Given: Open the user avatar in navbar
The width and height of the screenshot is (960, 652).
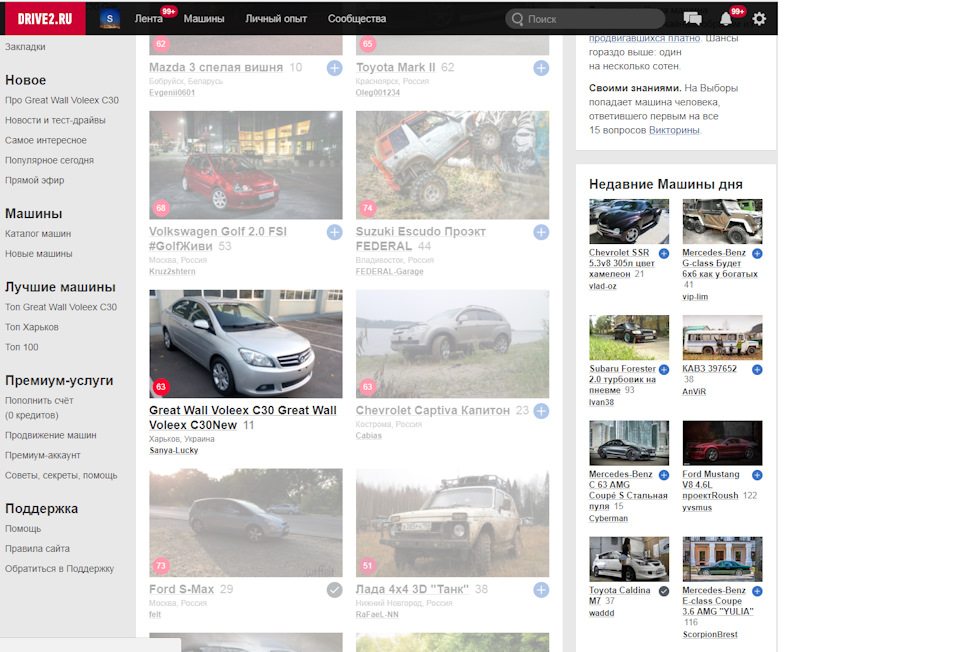Looking at the screenshot, I should [110, 18].
